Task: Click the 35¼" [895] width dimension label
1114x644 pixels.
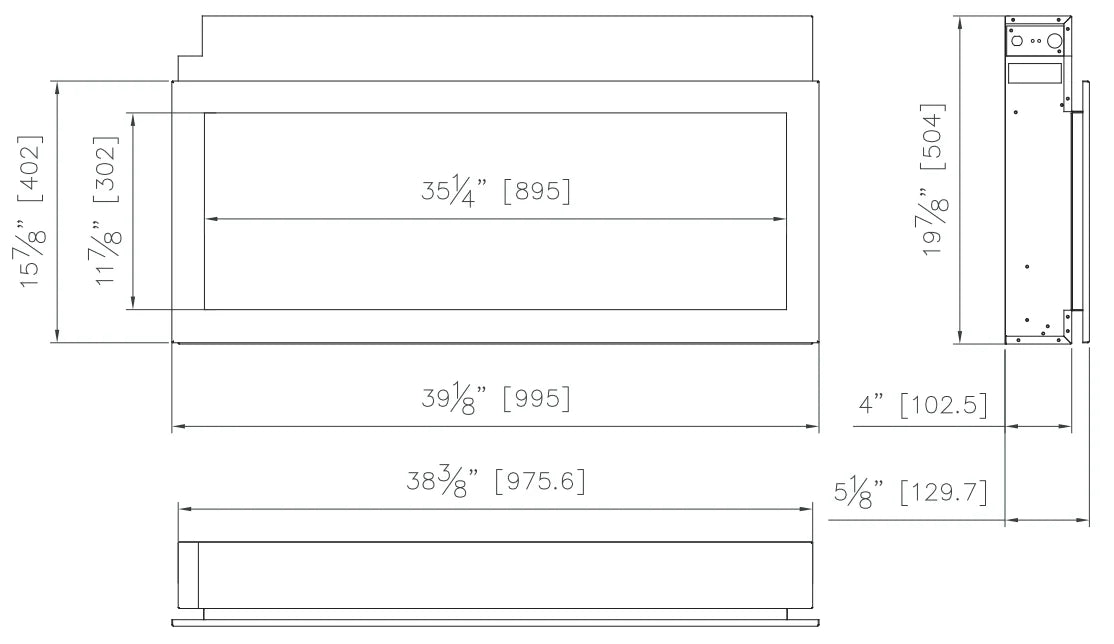Action: 495,191
